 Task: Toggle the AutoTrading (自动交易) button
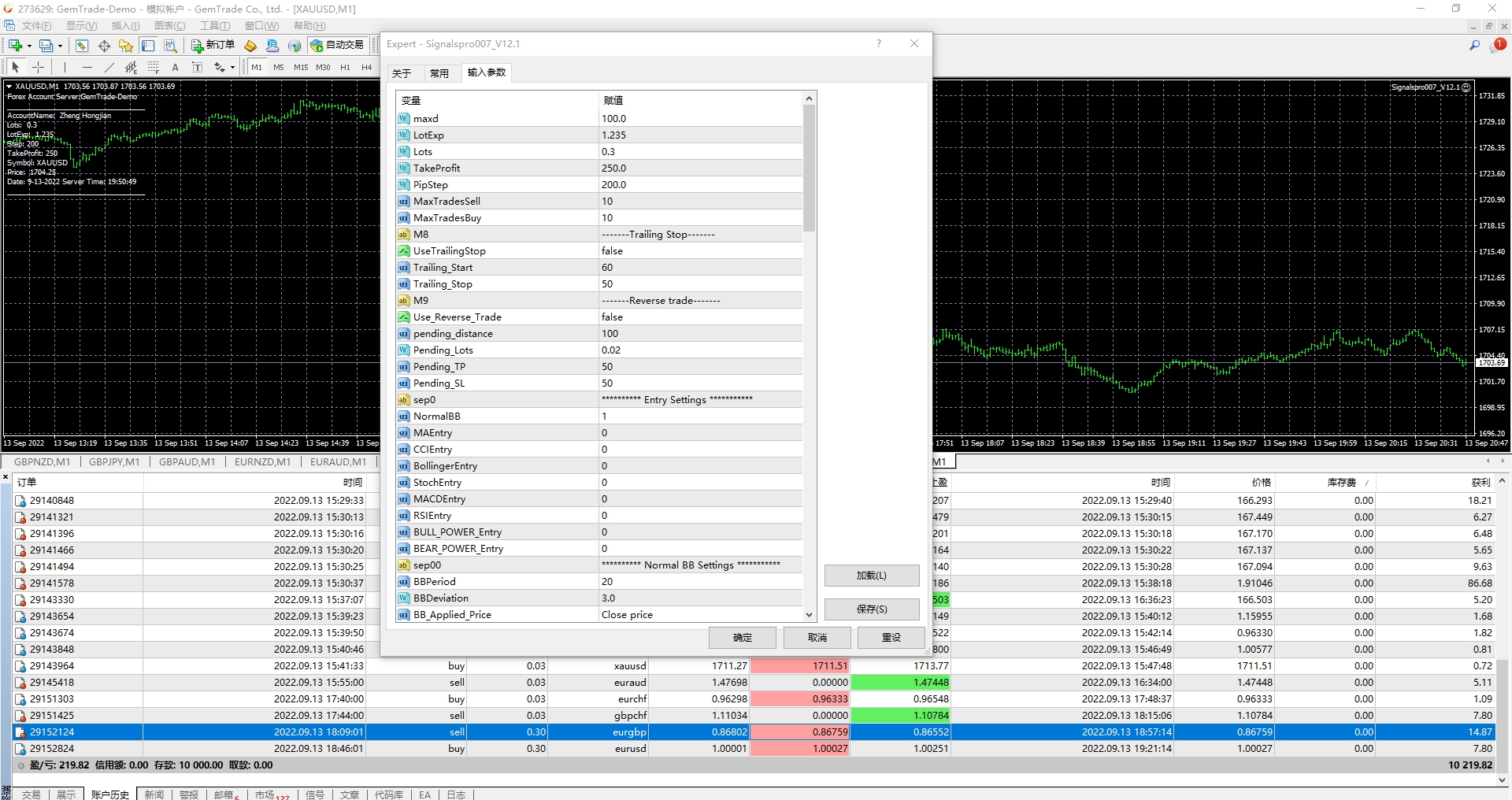pyautogui.click(x=337, y=46)
